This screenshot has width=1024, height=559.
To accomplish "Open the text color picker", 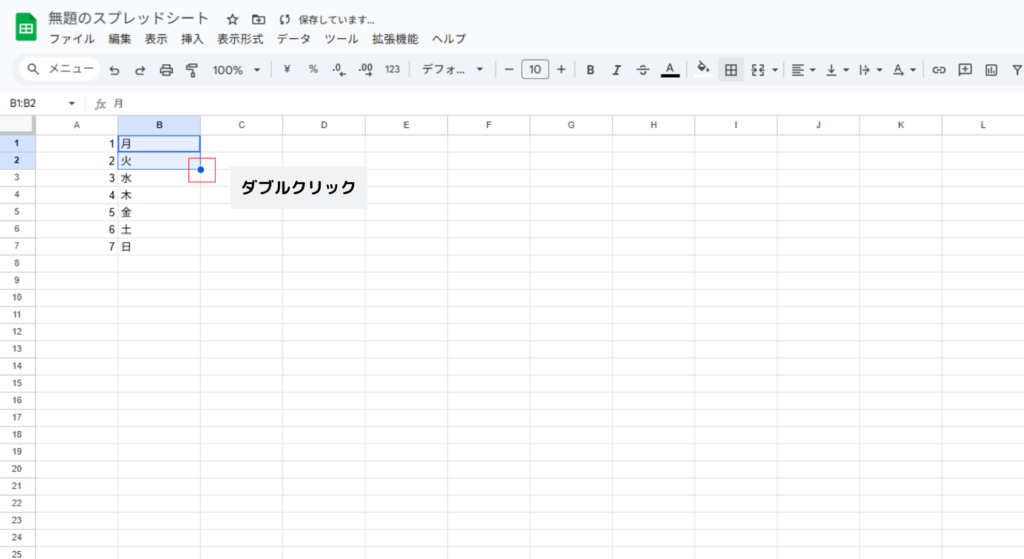I will click(x=670, y=70).
